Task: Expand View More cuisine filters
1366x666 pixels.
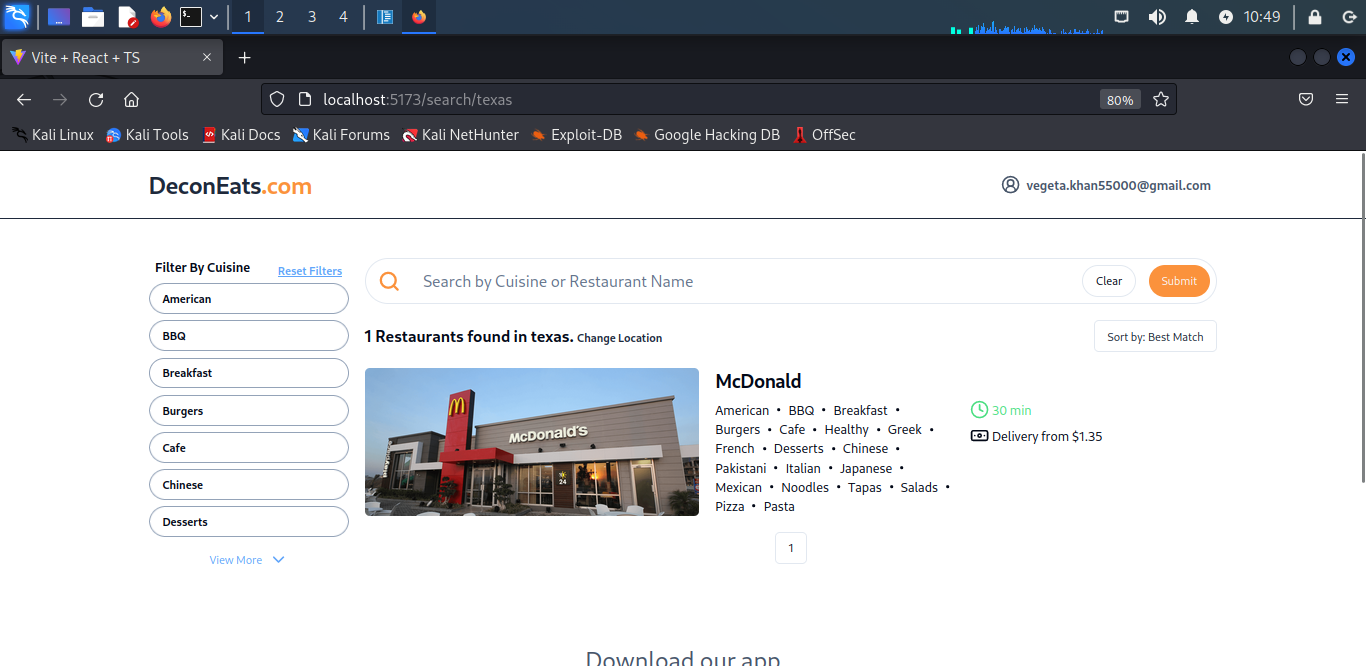Action: coord(246,559)
